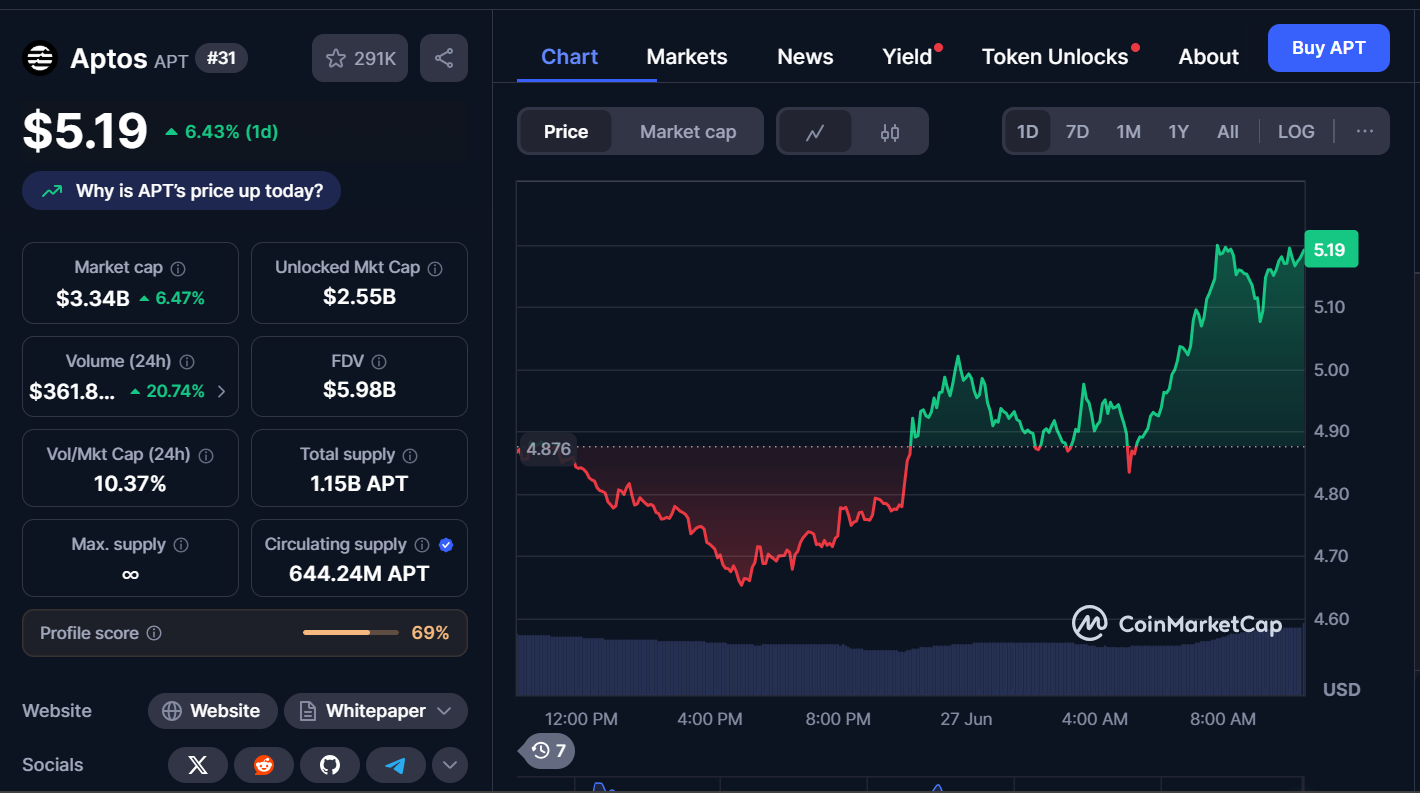Click Profile score info icon

(x=154, y=633)
